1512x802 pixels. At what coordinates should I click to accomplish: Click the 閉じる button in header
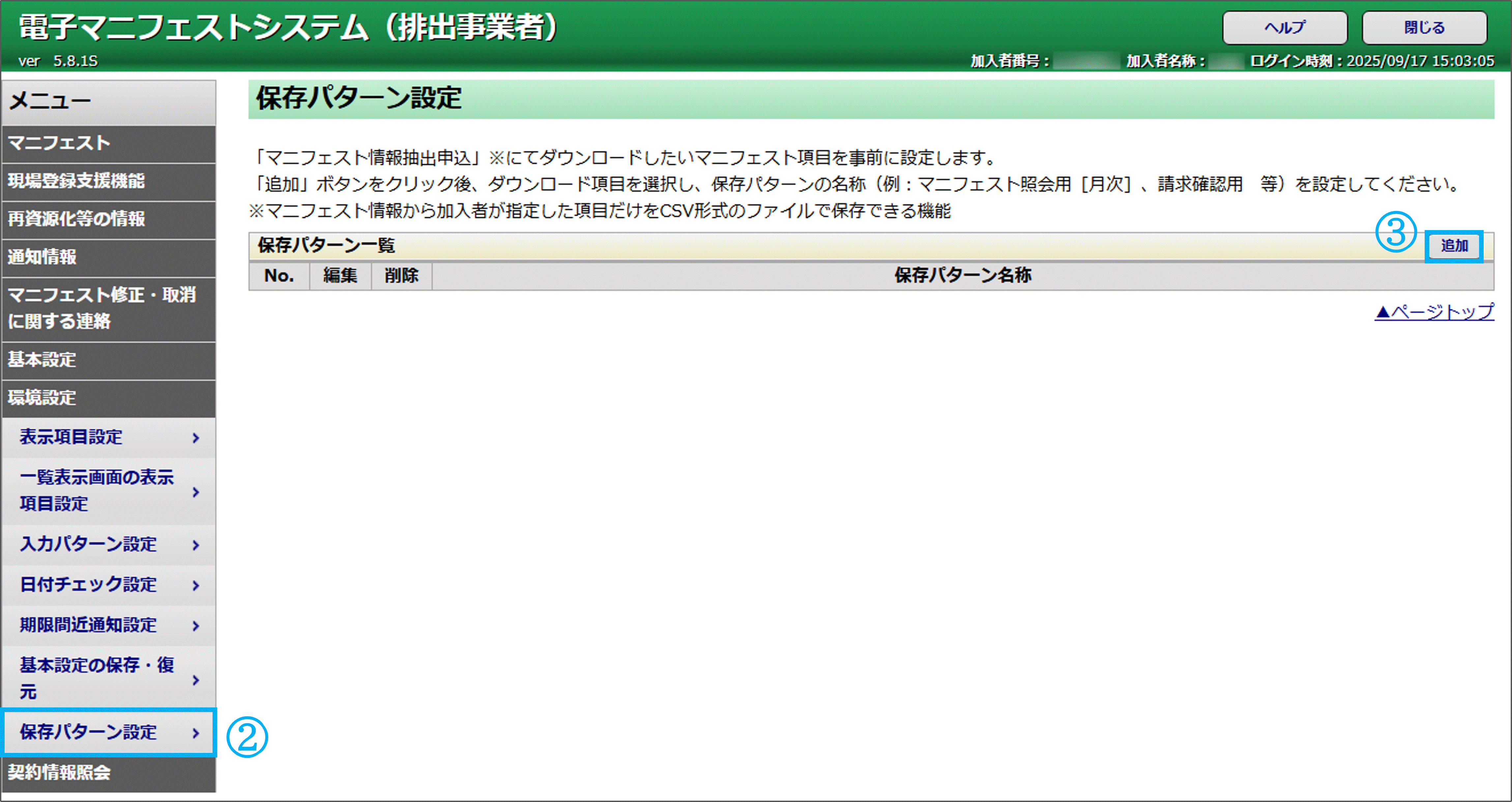[1424, 28]
